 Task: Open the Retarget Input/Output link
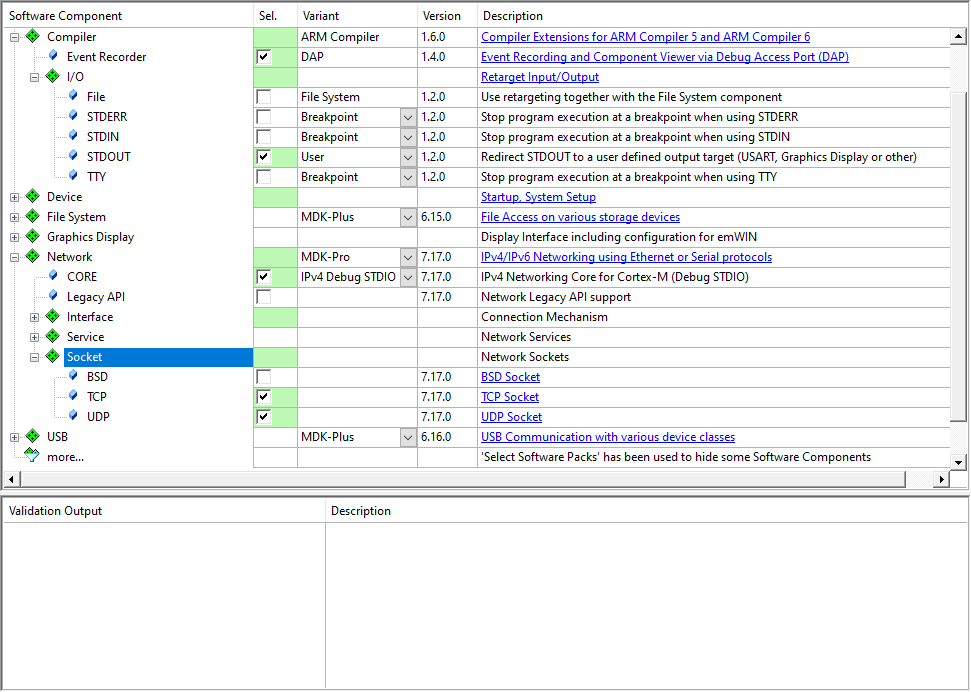pos(540,77)
